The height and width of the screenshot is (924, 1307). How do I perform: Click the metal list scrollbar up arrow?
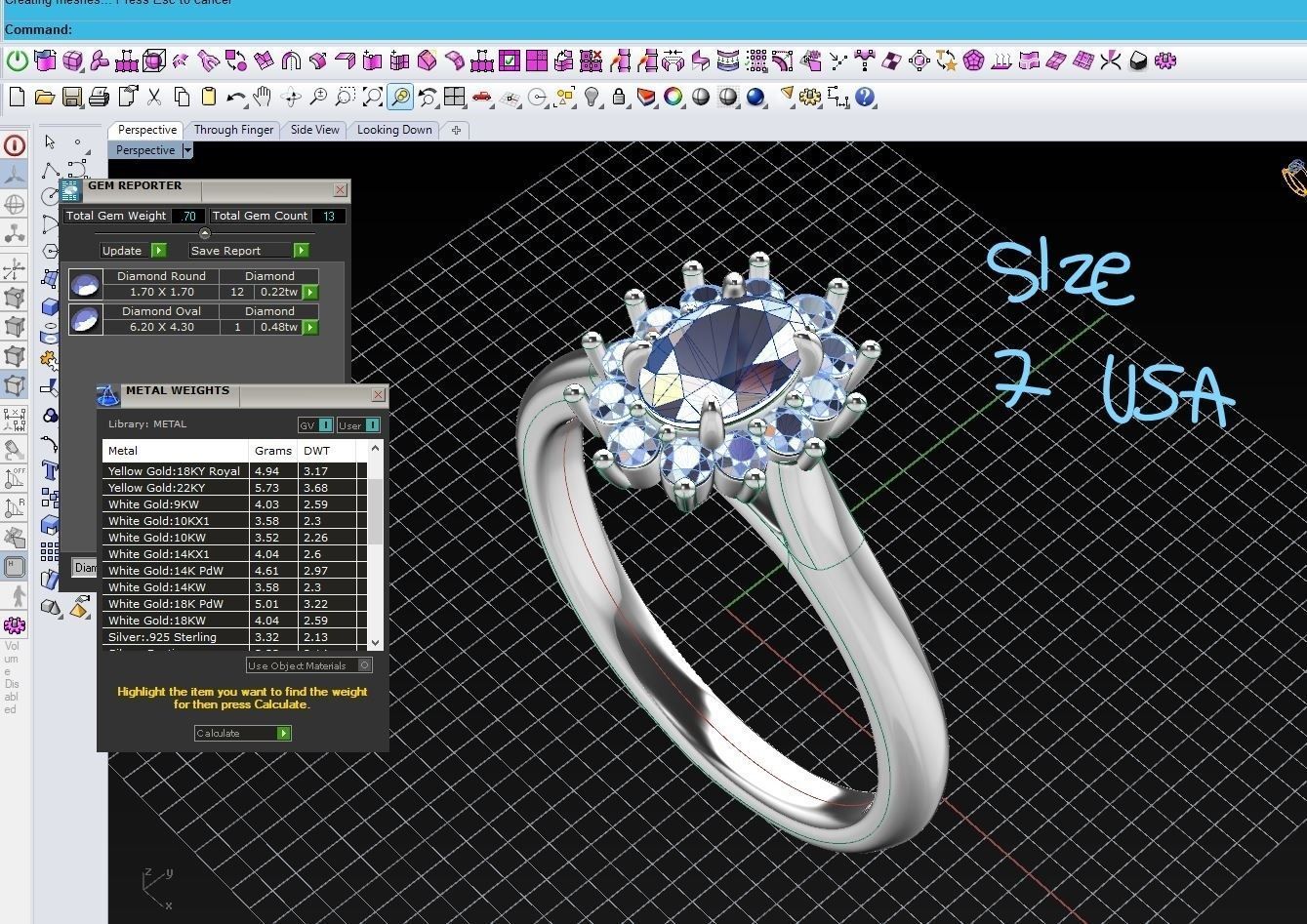pos(376,449)
